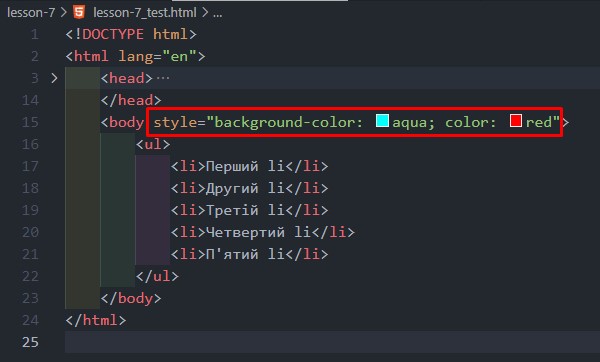Click the closing body tag
600x362 pixels.
[x=131, y=298]
